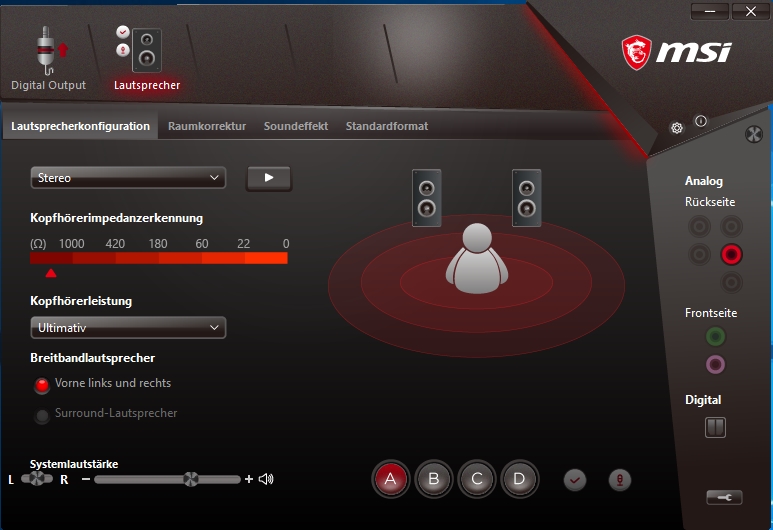Screen dimensions: 773x530
Task: Click the round fan-shaped icon below close button
Action: pos(754,134)
